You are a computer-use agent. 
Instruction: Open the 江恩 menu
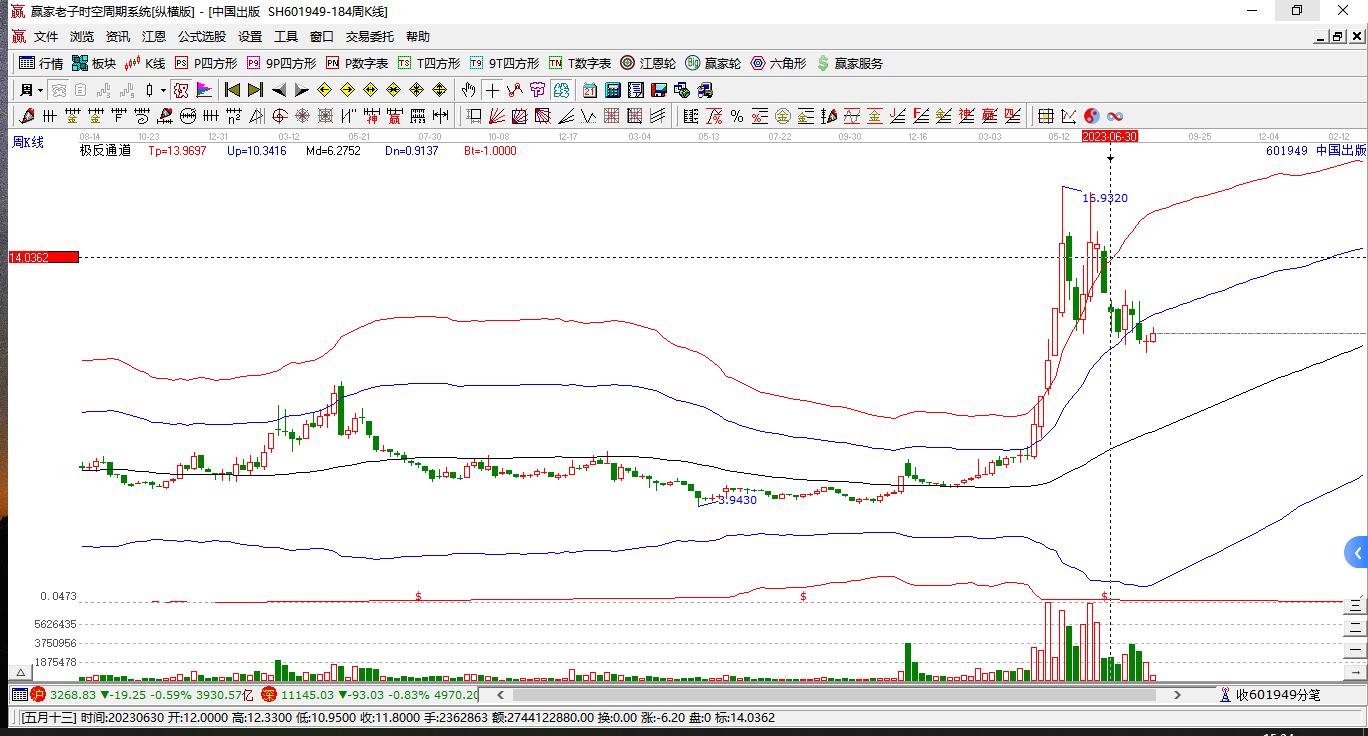point(154,37)
